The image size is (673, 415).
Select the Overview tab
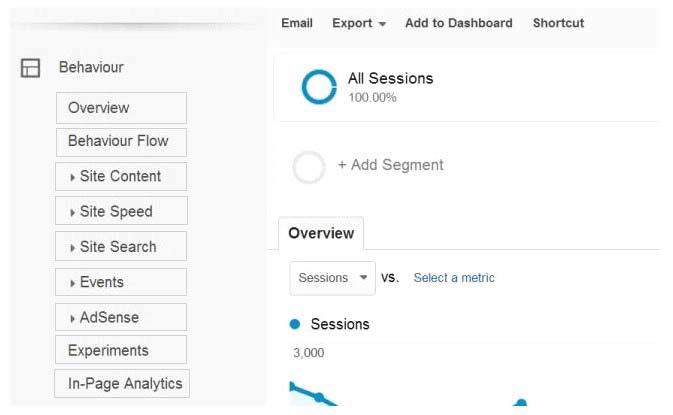[x=321, y=233]
